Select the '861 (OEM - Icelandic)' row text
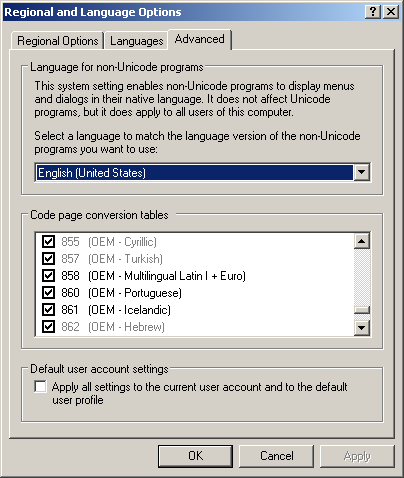 [116, 310]
